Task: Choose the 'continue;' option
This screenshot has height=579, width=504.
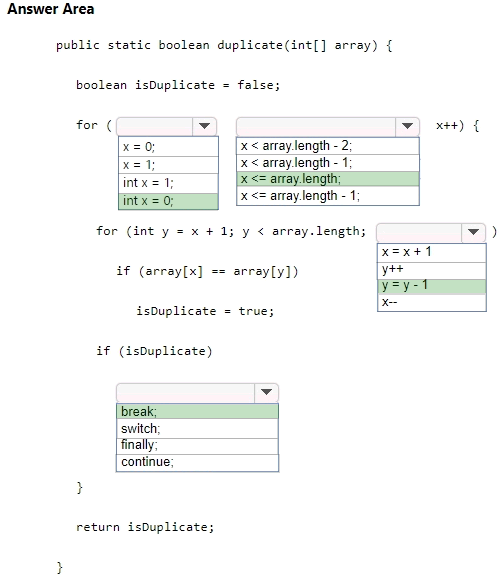Action: [x=198, y=463]
